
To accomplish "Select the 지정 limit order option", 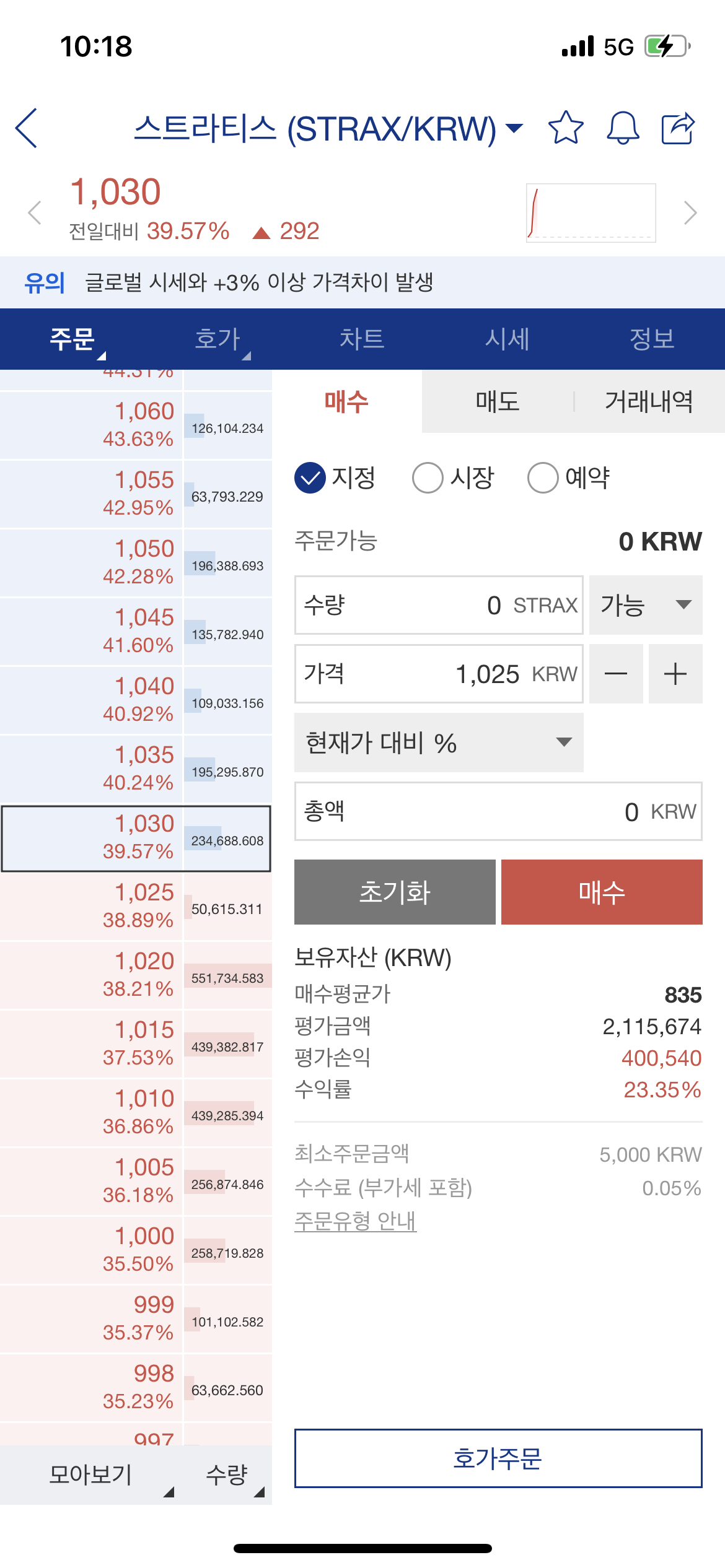I will 335,478.
